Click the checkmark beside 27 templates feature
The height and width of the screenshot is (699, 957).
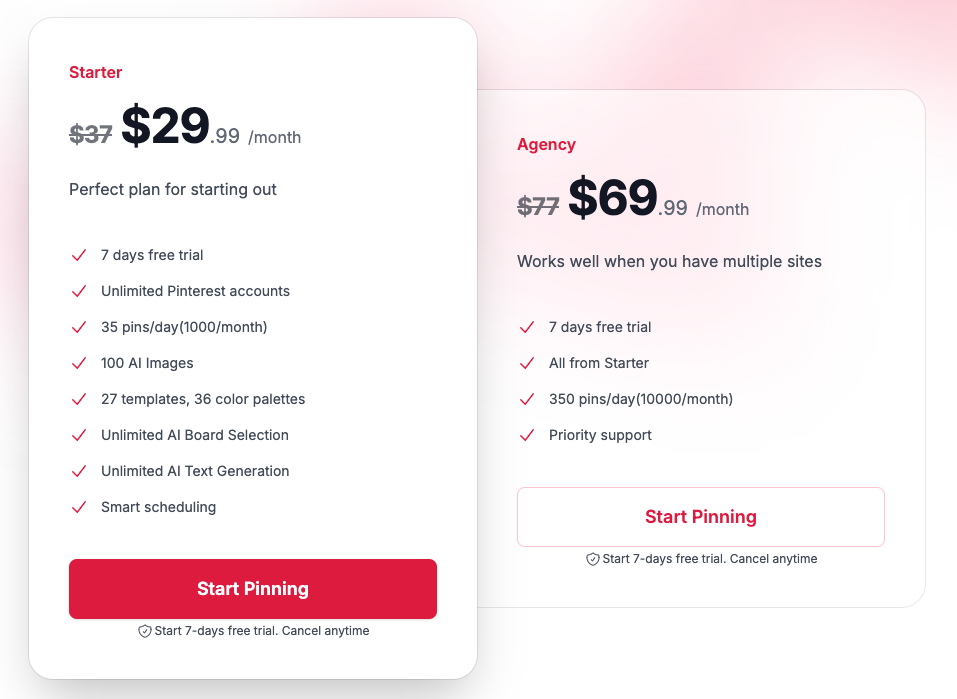pos(79,399)
